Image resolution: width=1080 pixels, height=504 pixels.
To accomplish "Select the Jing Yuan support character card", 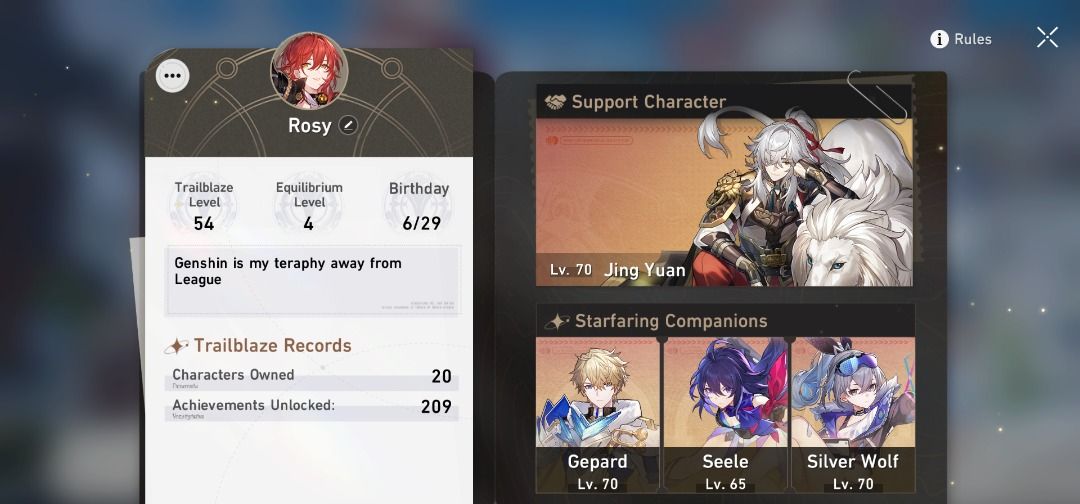I will tap(724, 202).
